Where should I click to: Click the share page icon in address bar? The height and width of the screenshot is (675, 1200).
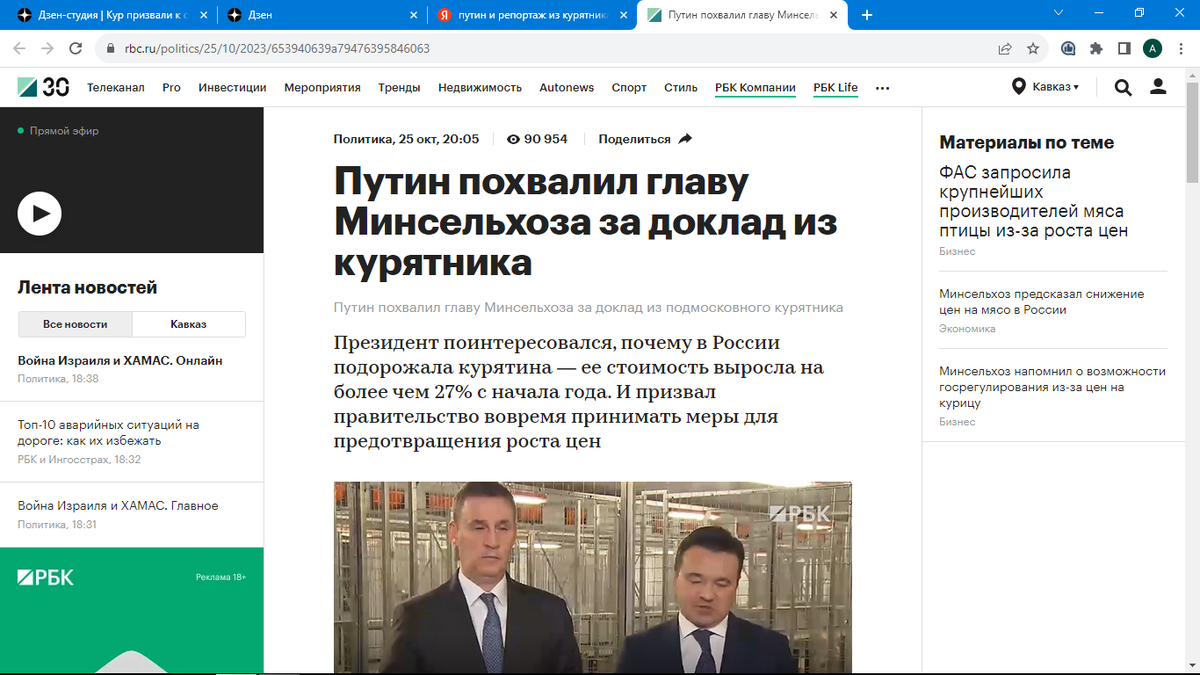click(x=1005, y=48)
